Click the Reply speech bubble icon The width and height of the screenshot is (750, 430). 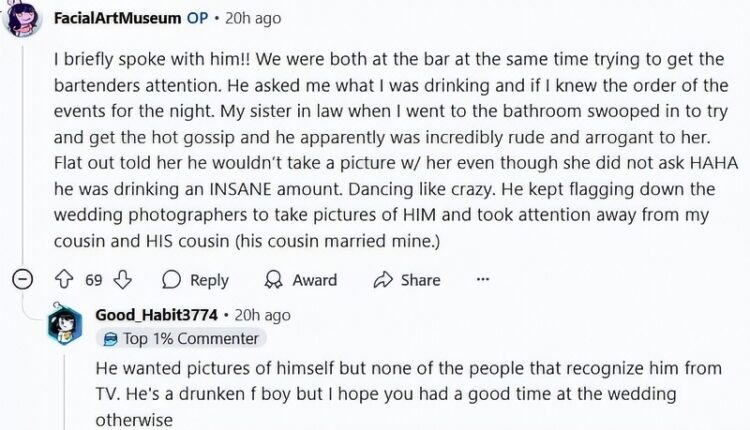click(x=171, y=280)
